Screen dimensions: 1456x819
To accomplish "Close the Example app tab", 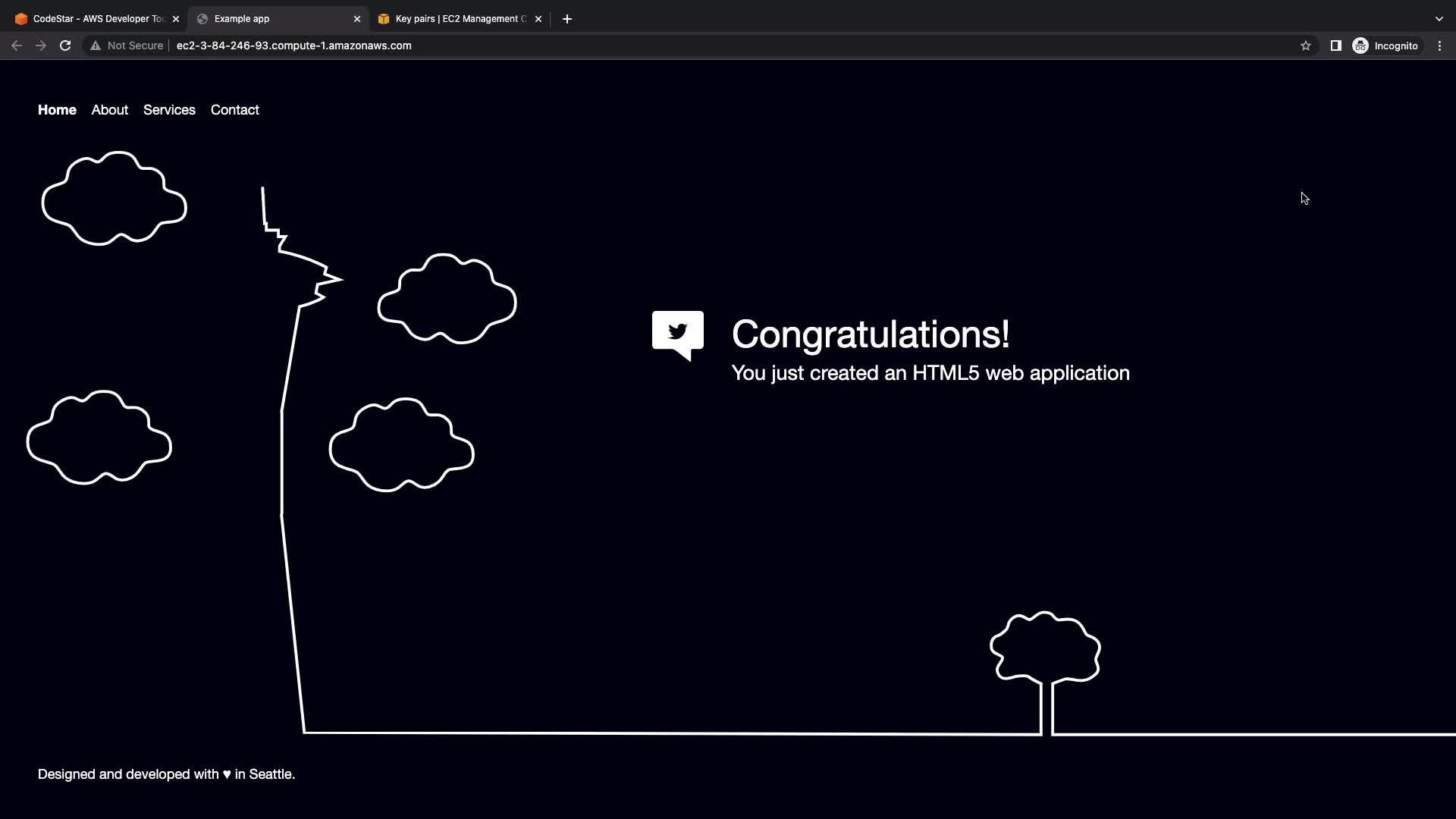I will [x=357, y=19].
